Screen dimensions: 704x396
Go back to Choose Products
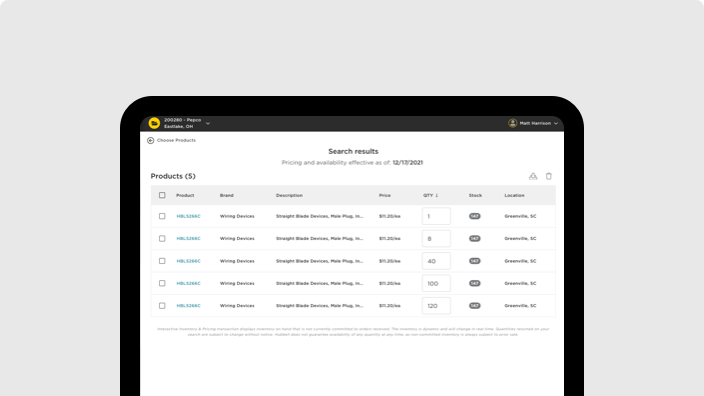coord(171,141)
